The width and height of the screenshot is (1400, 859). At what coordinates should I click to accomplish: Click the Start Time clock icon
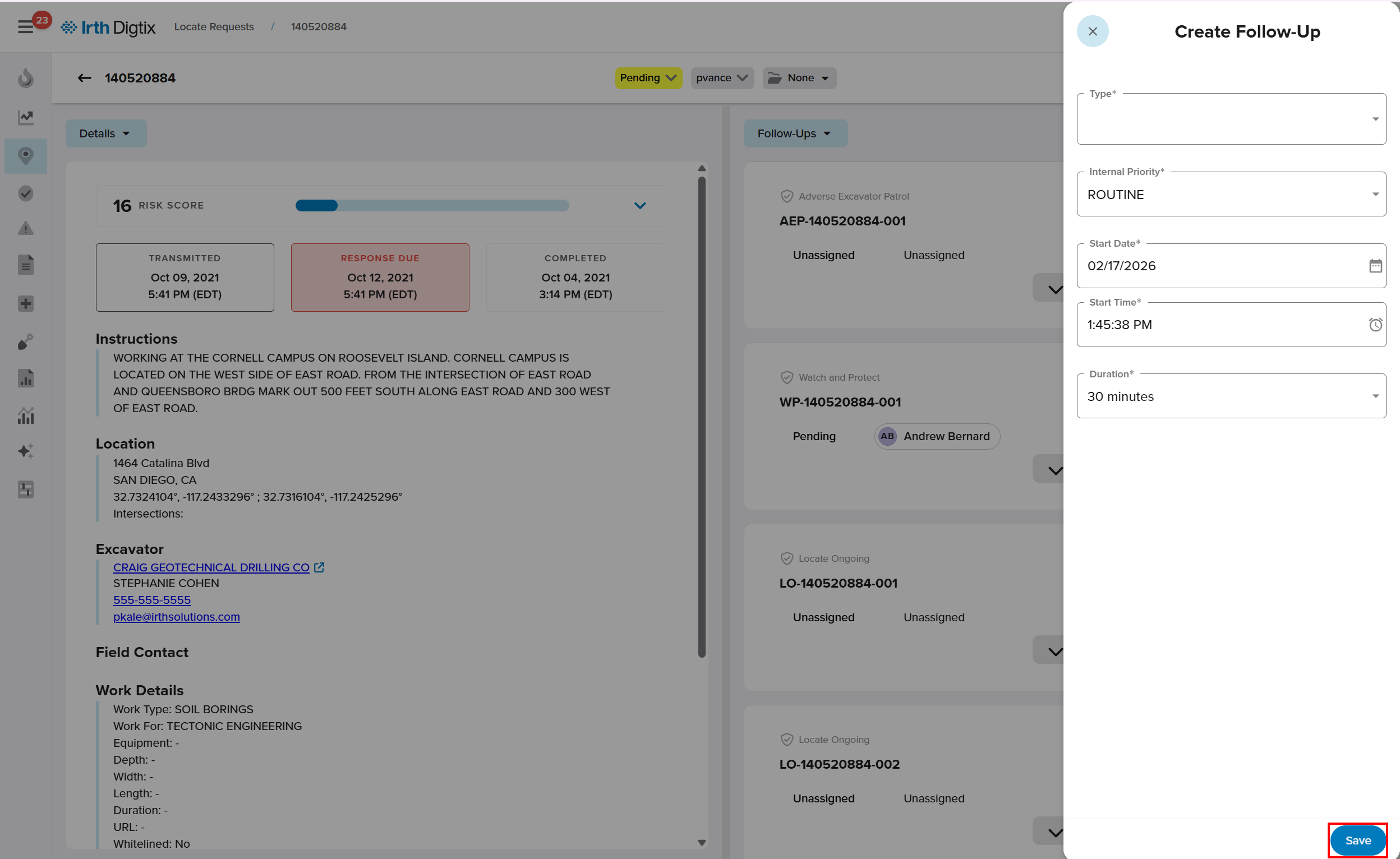(1375, 325)
